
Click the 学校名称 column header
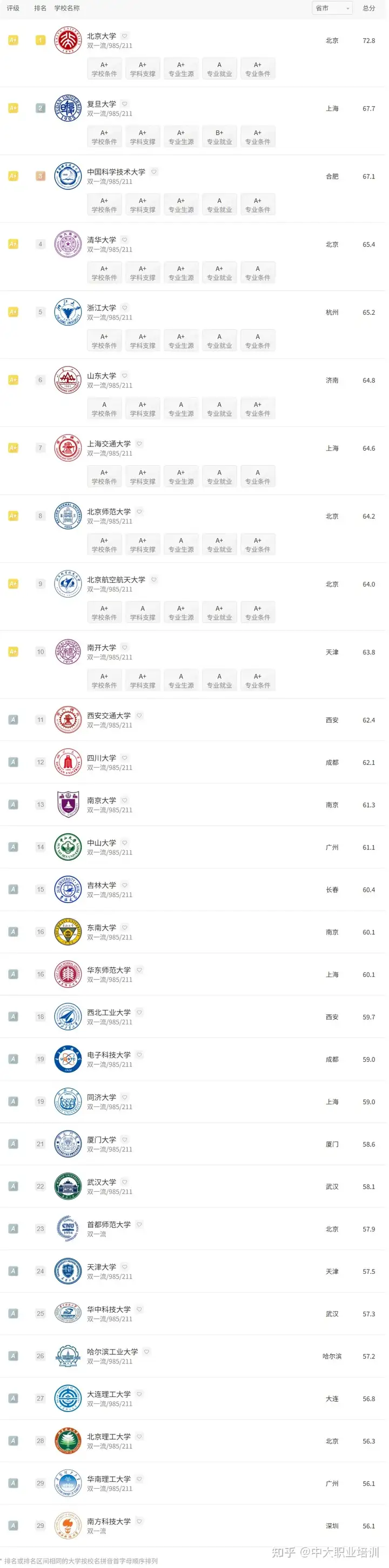[x=67, y=8]
